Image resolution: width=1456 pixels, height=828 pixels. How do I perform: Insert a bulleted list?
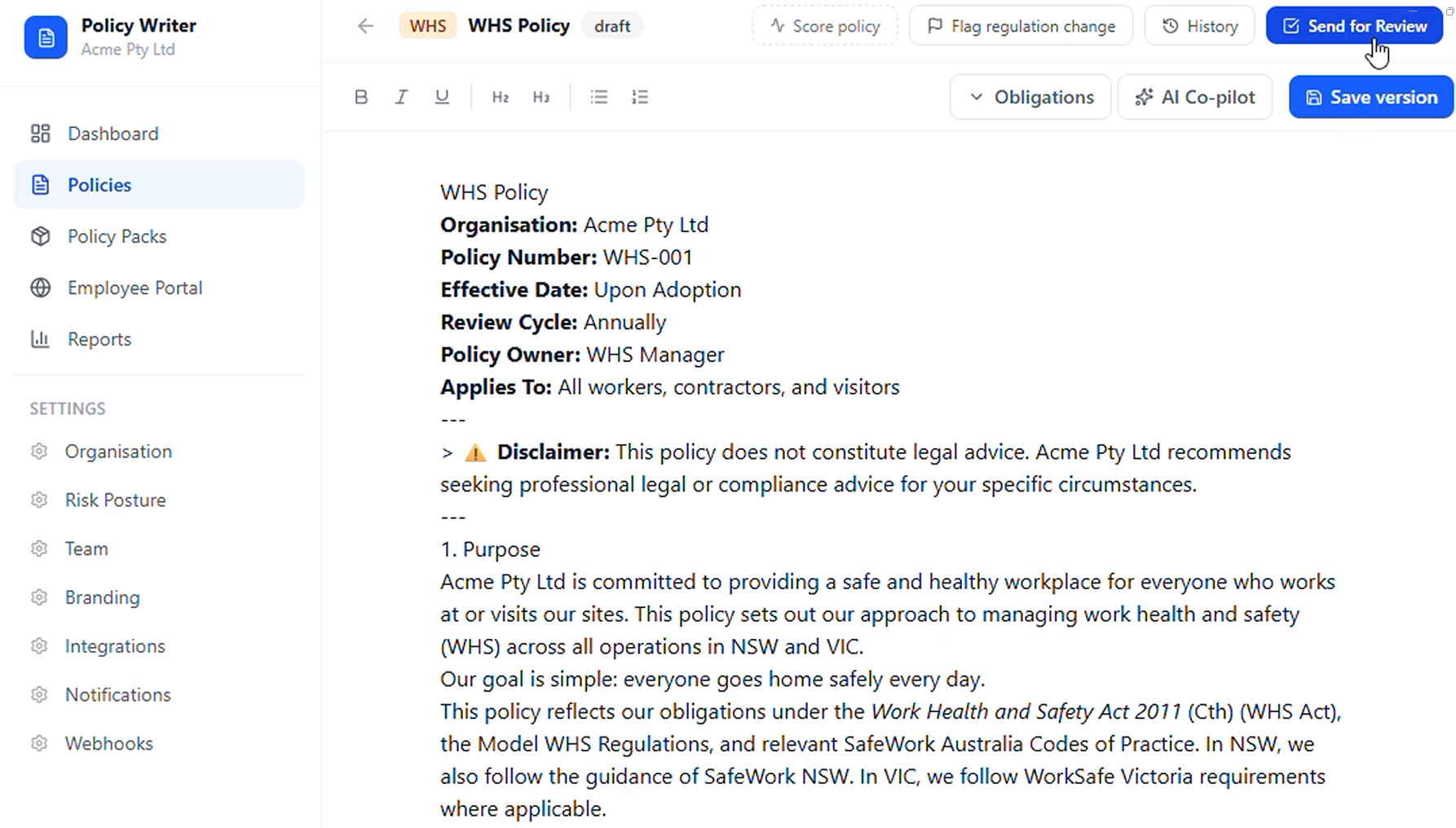click(x=599, y=97)
